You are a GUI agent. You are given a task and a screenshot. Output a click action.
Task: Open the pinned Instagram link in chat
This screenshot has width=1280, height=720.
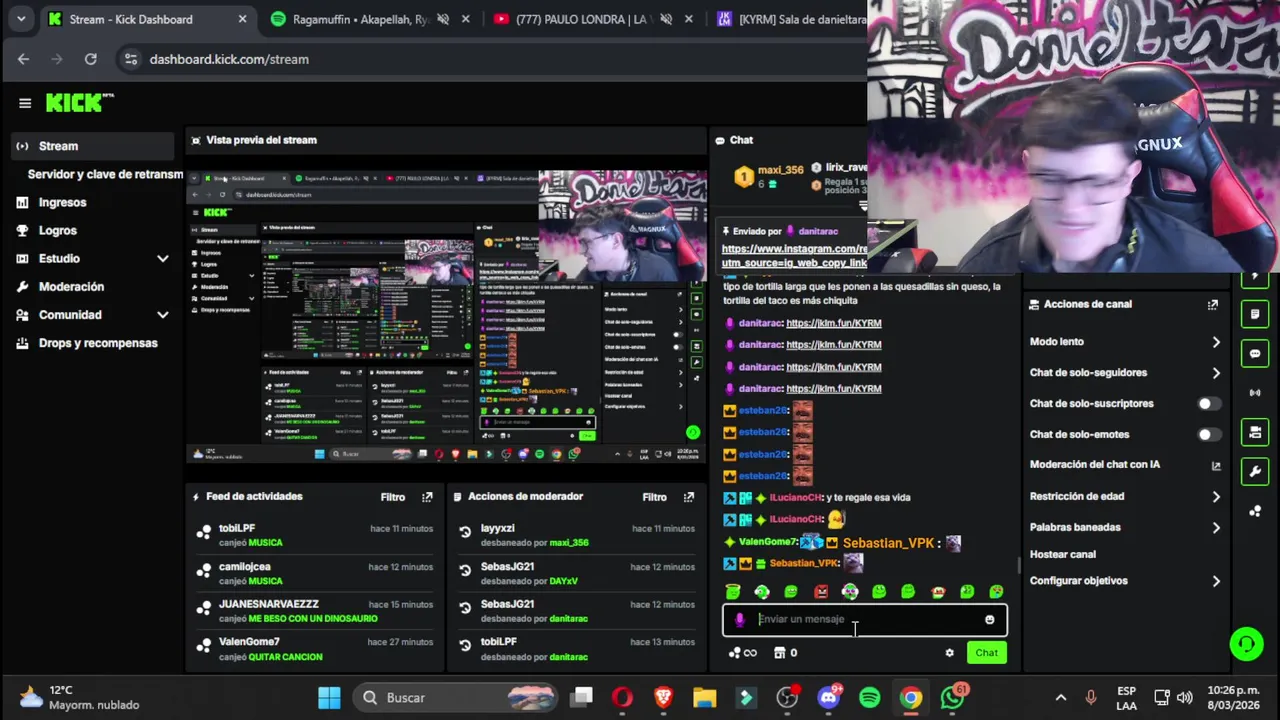point(794,256)
